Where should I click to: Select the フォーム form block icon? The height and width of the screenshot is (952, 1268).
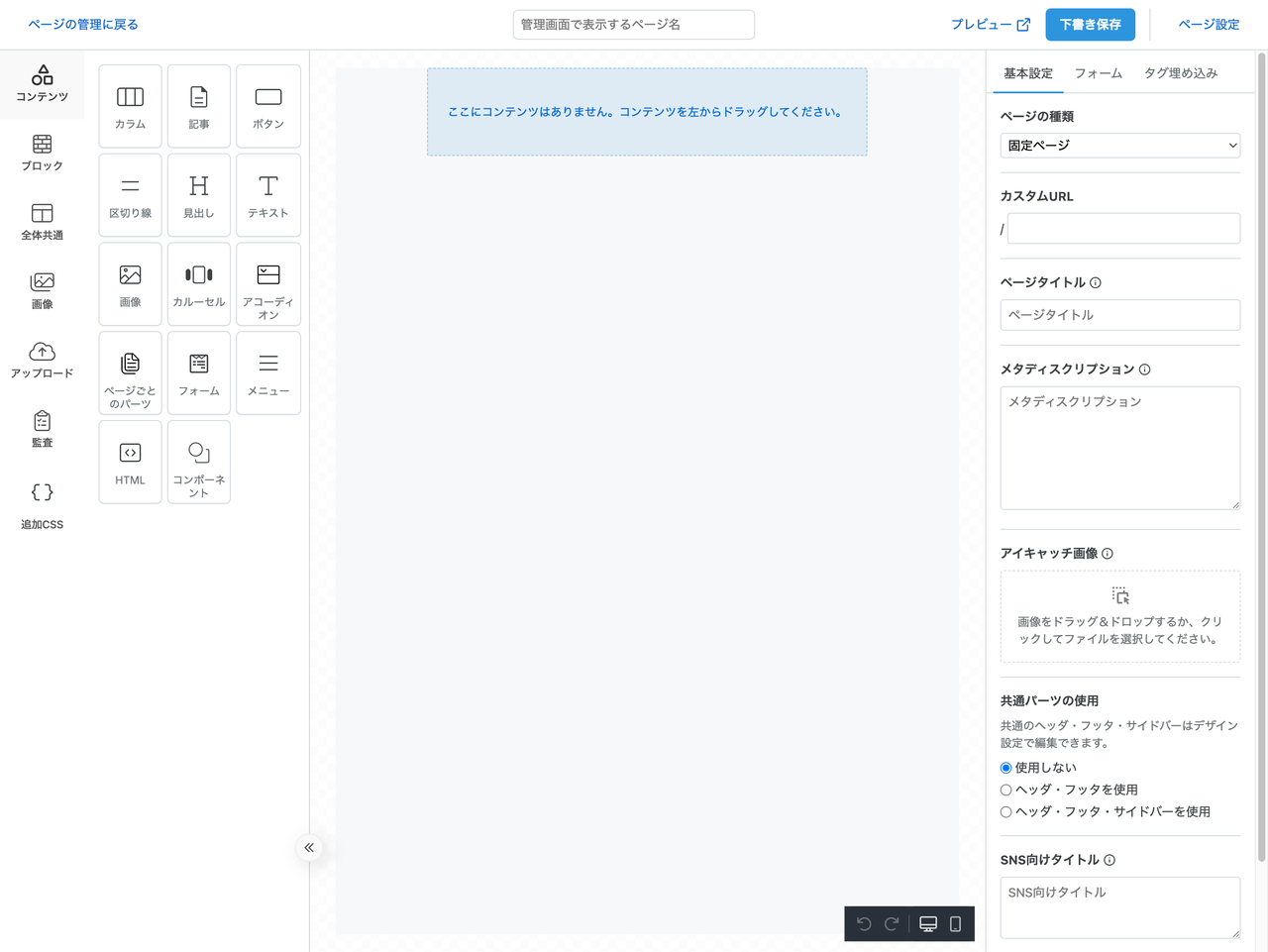[x=198, y=372]
